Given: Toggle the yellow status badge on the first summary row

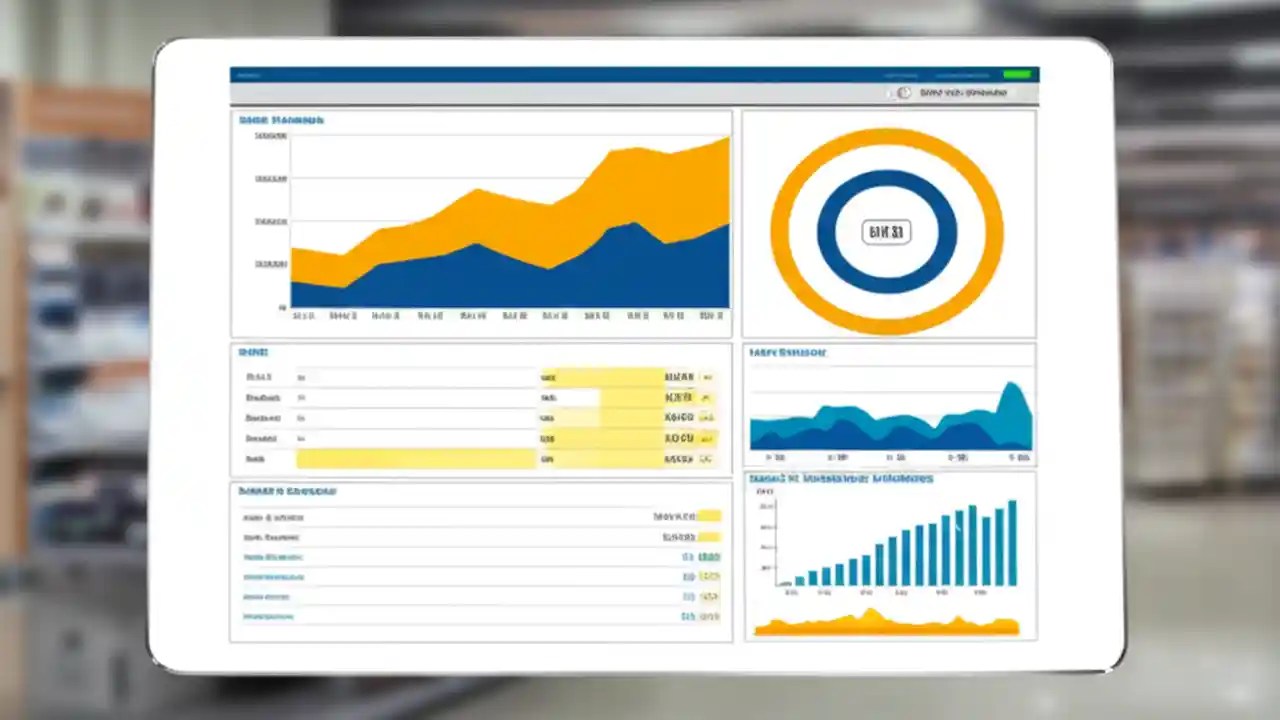Looking at the screenshot, I should [x=708, y=516].
